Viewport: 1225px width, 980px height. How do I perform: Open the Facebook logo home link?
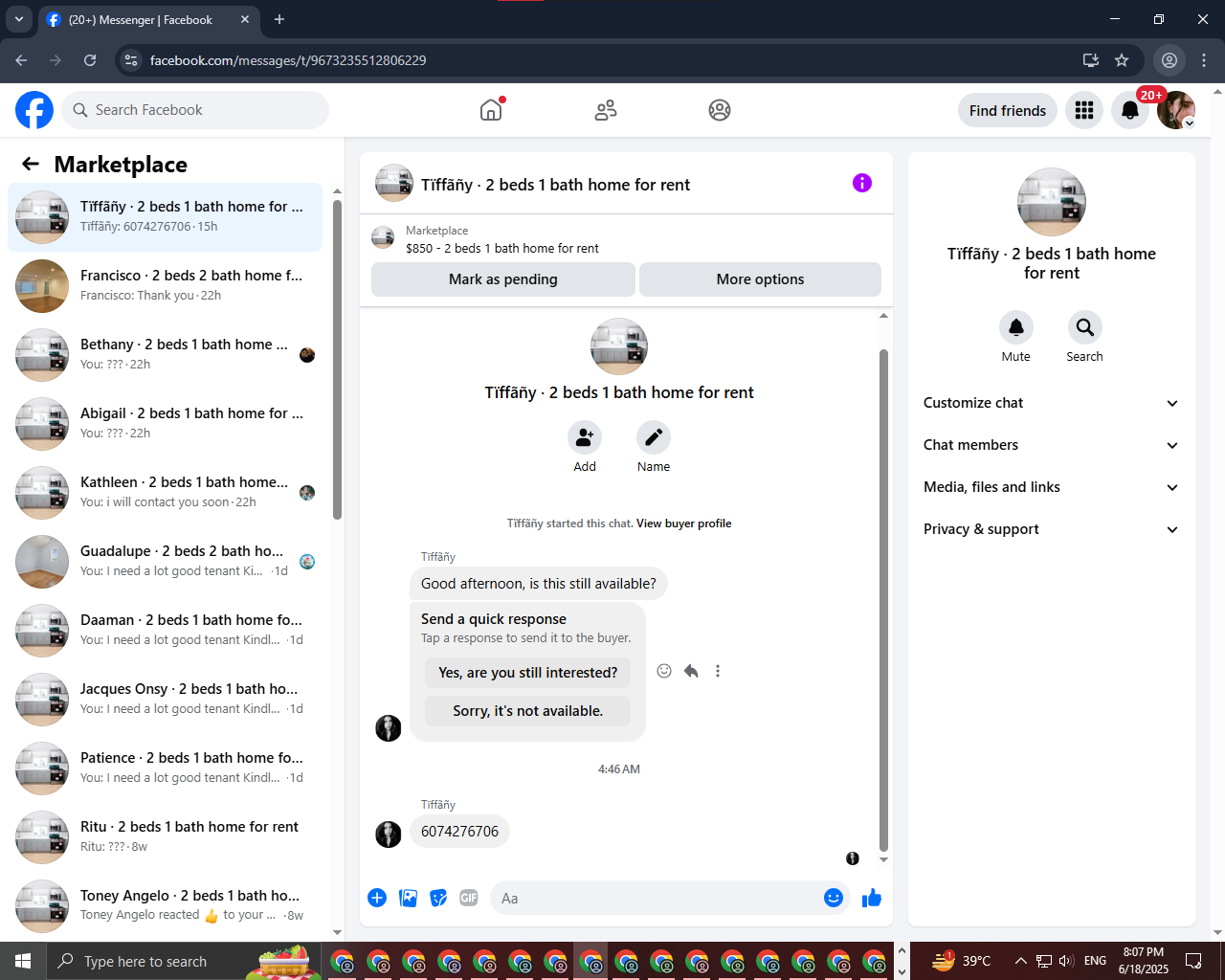tap(34, 110)
